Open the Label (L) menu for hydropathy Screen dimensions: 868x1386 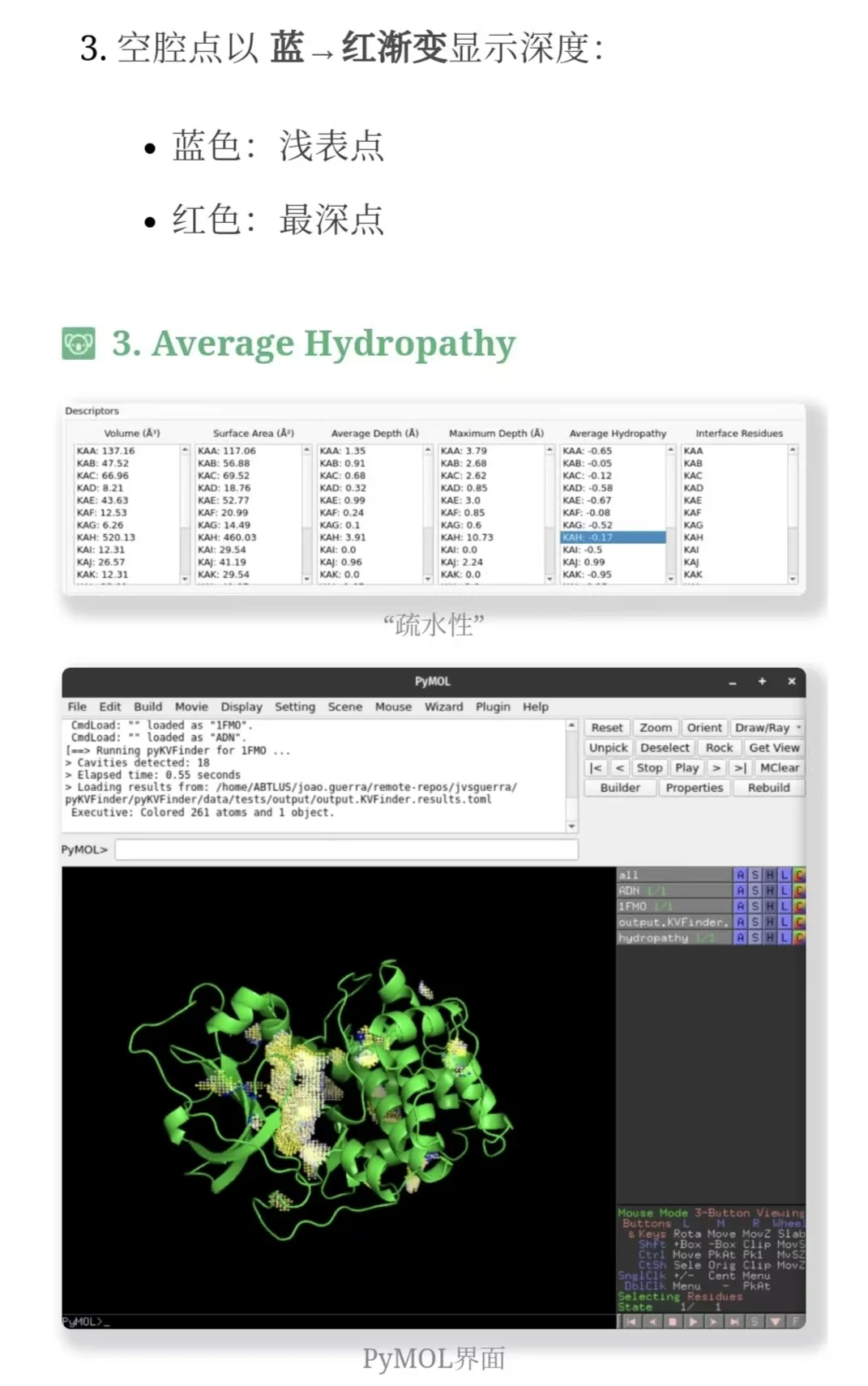click(785, 937)
